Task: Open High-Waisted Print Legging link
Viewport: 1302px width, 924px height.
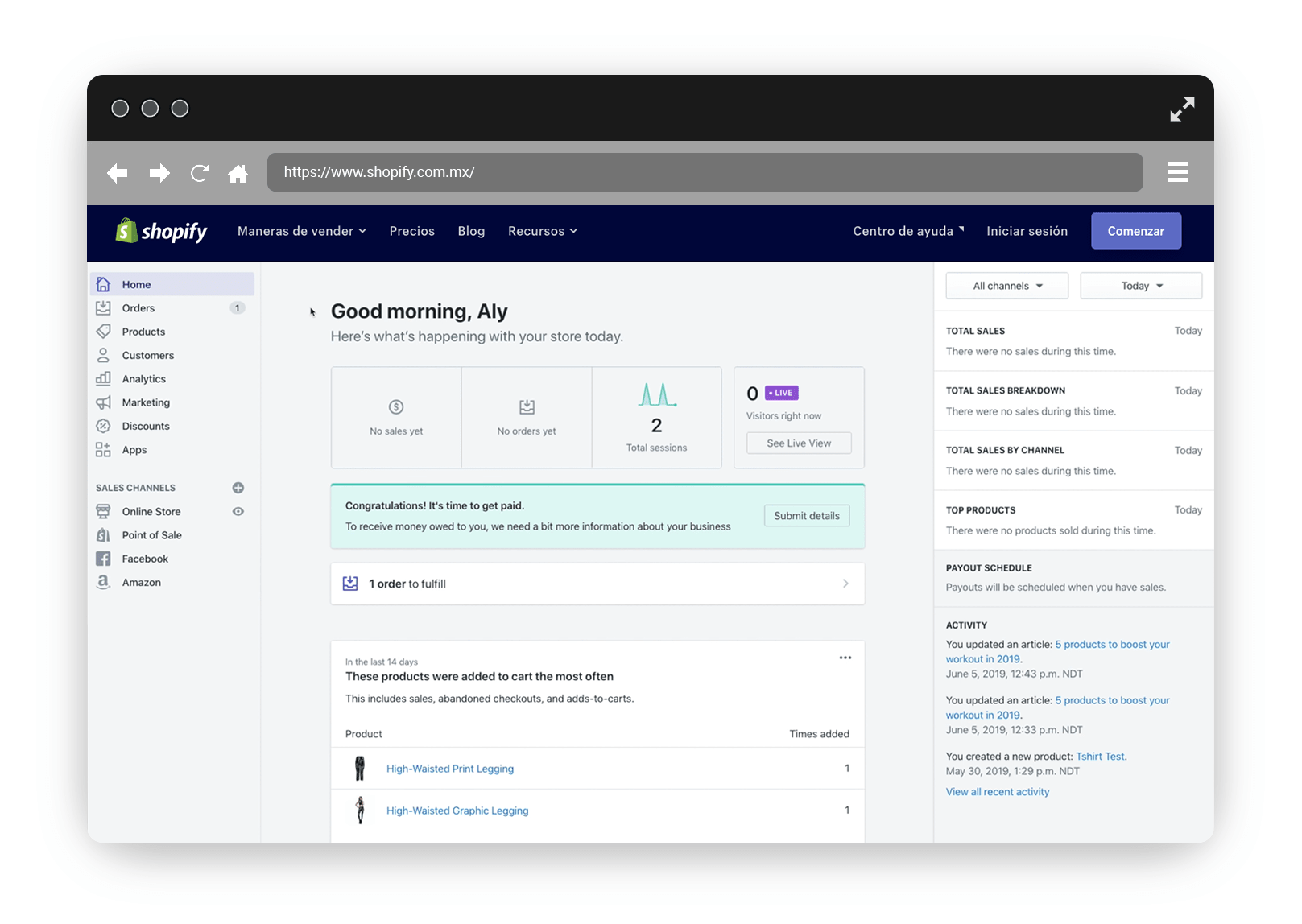Action: click(x=450, y=769)
